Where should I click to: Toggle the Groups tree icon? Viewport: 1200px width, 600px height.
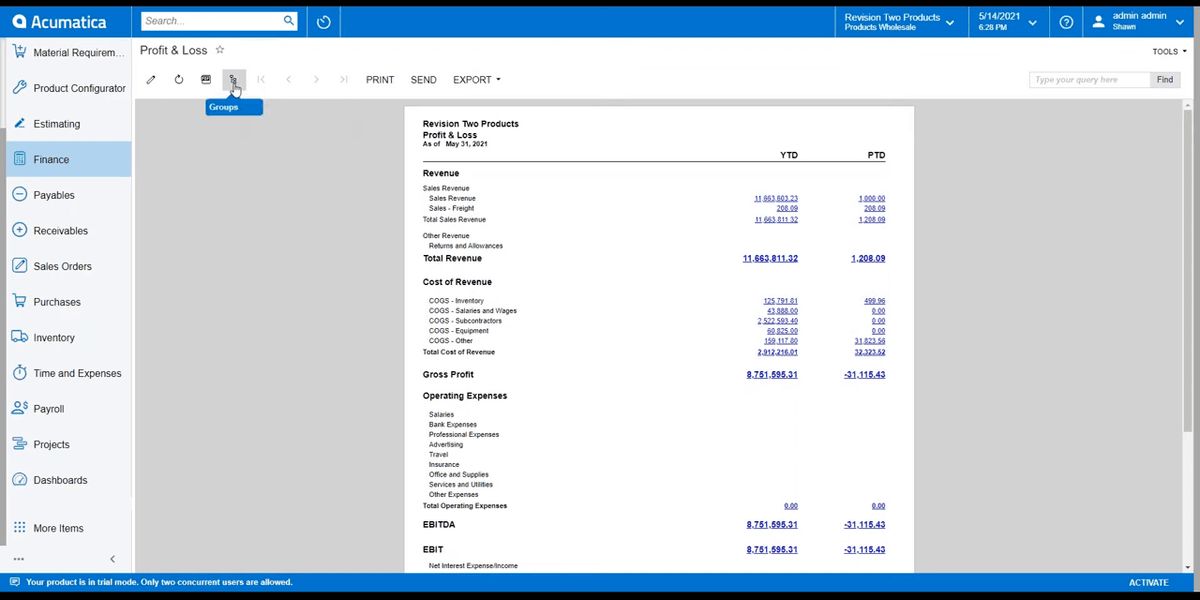pos(233,79)
